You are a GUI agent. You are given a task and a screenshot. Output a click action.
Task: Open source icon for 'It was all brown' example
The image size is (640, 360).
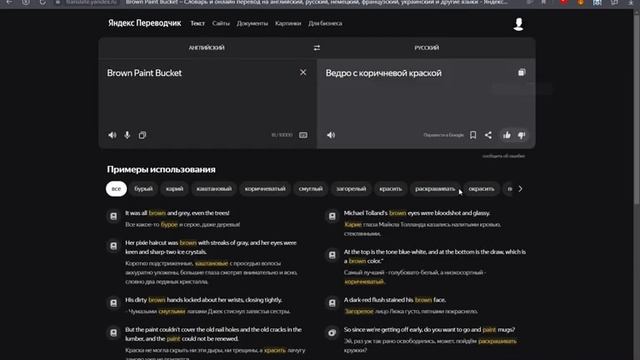point(113,216)
